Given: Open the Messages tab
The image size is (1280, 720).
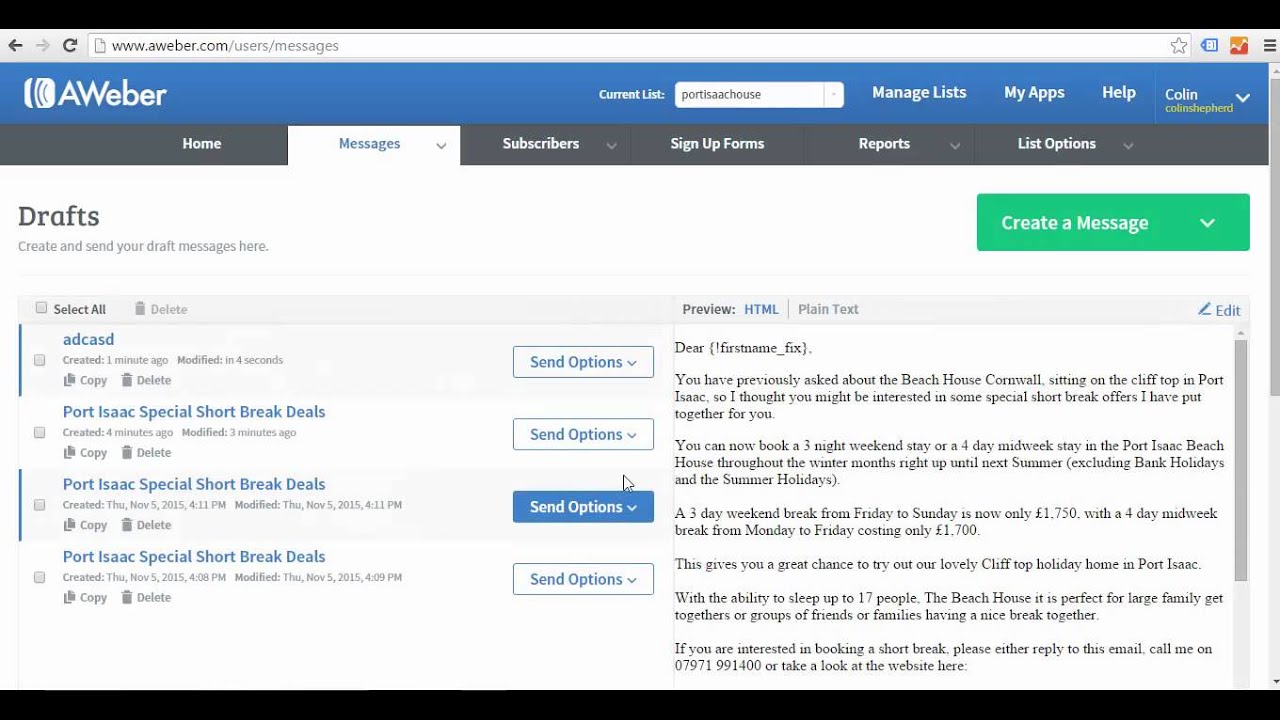Looking at the screenshot, I should 369,144.
